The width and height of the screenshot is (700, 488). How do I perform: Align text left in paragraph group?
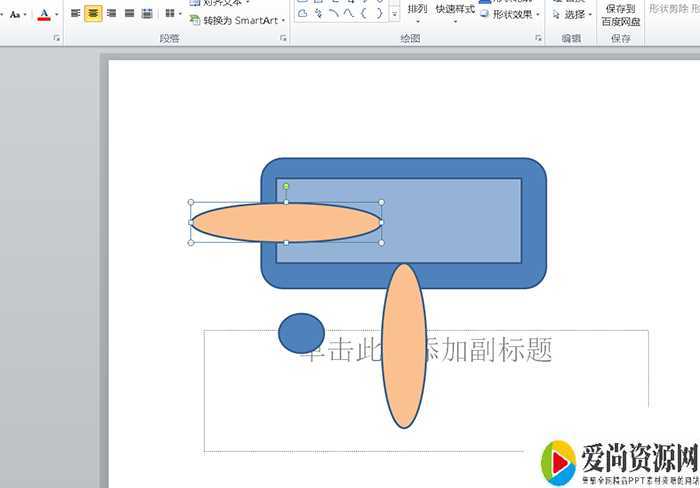click(75, 14)
